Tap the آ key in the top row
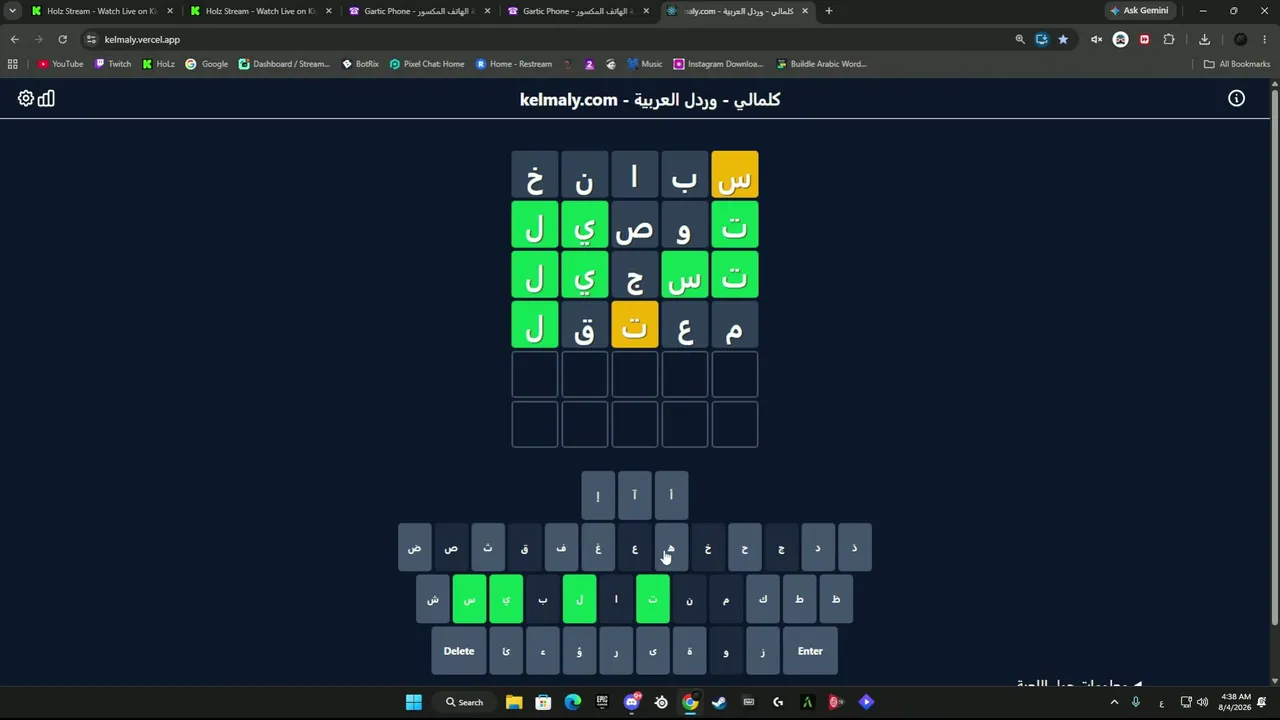This screenshot has width=1280, height=720. [x=634, y=495]
